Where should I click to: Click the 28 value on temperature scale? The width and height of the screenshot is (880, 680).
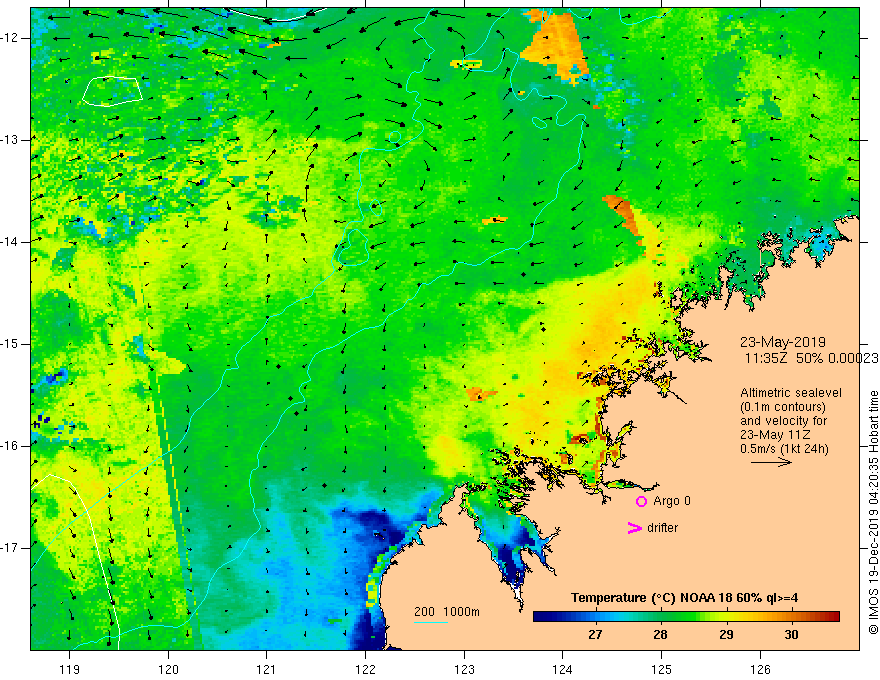[x=661, y=635]
